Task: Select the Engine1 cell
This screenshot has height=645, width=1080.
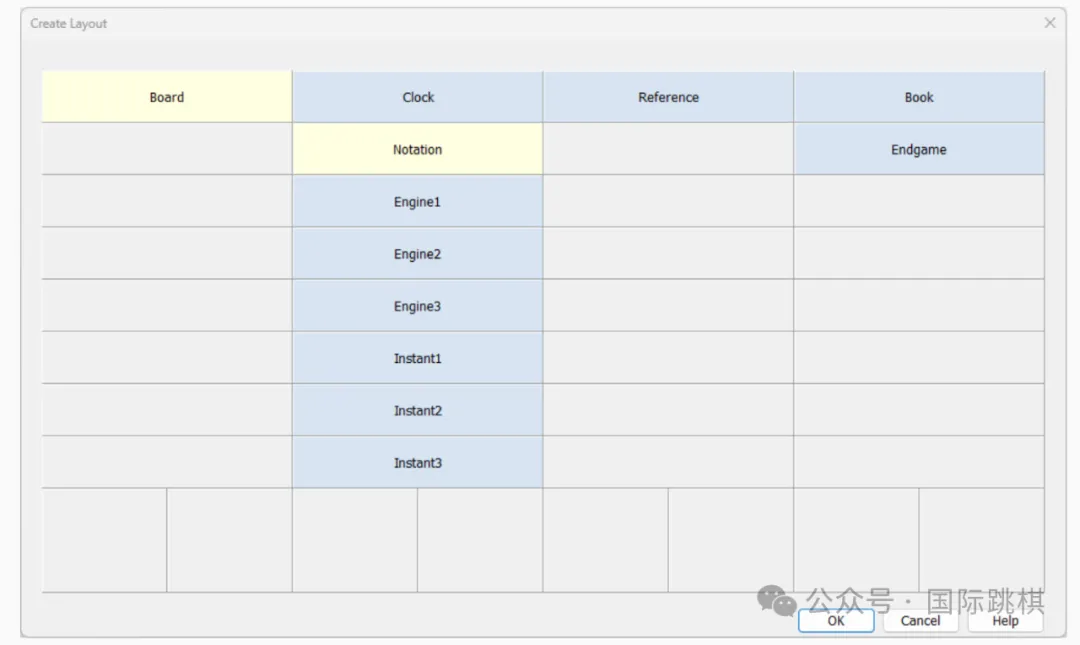Action: pyautogui.click(x=417, y=202)
